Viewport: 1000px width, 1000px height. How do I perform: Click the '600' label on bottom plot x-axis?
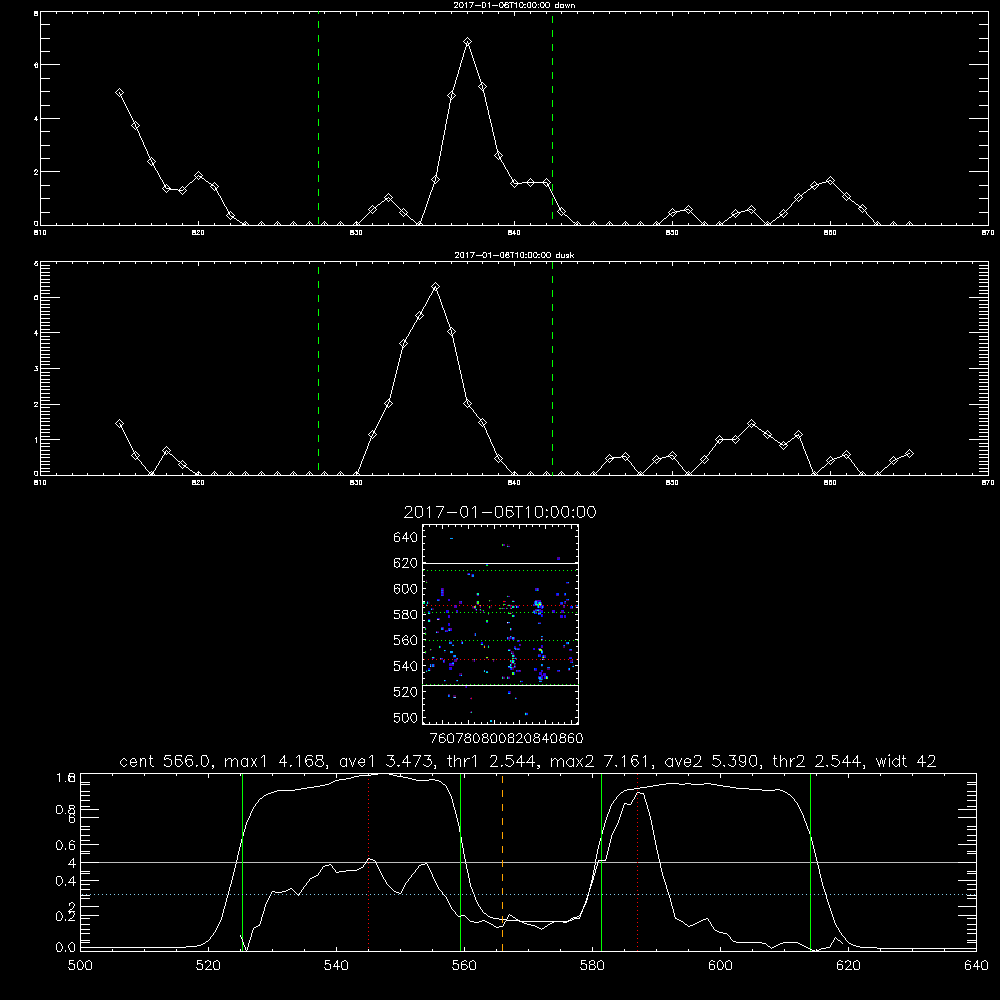coord(720,966)
